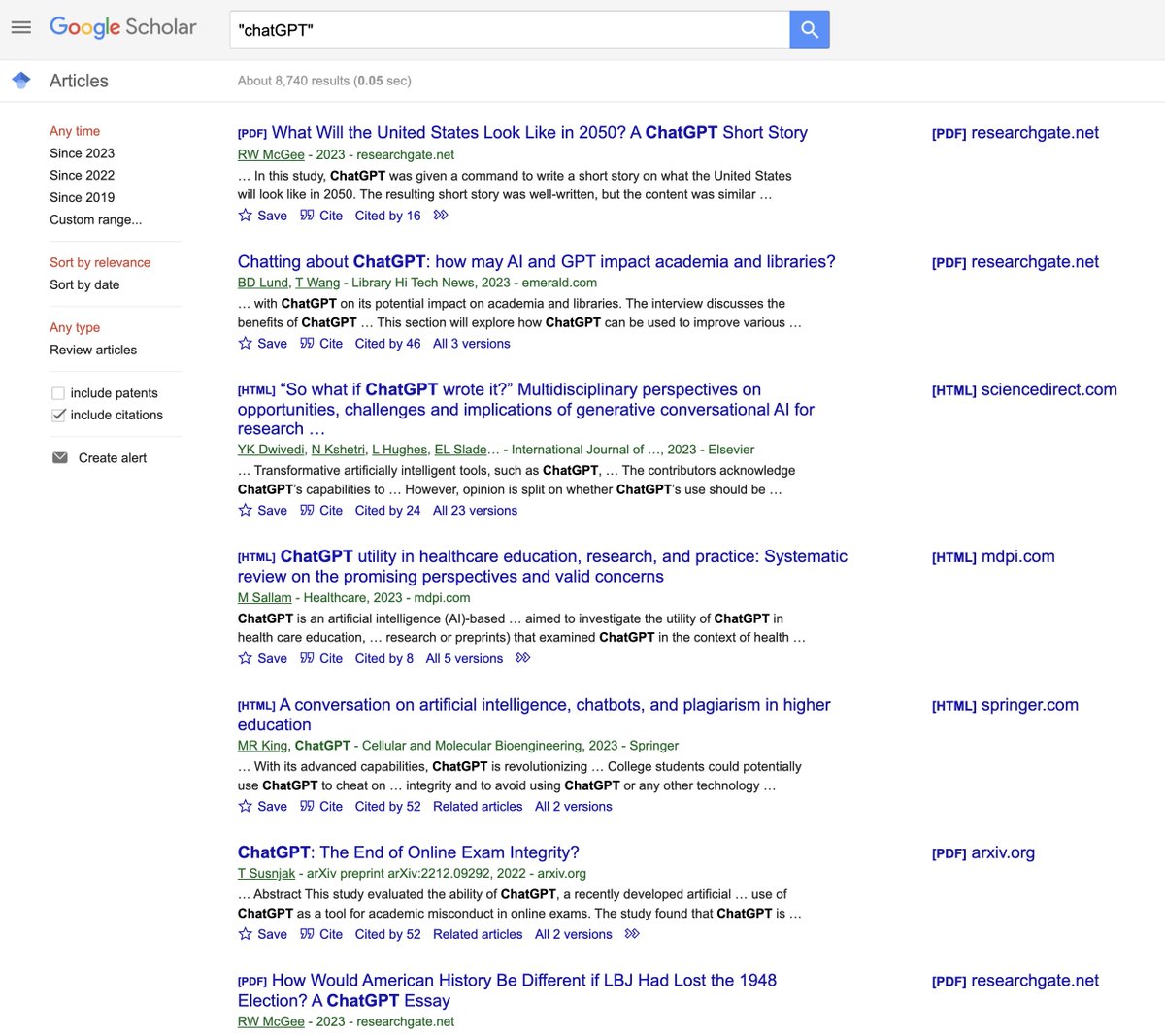Select Sort by date
This screenshot has height=1036, width=1165.
[x=84, y=284]
